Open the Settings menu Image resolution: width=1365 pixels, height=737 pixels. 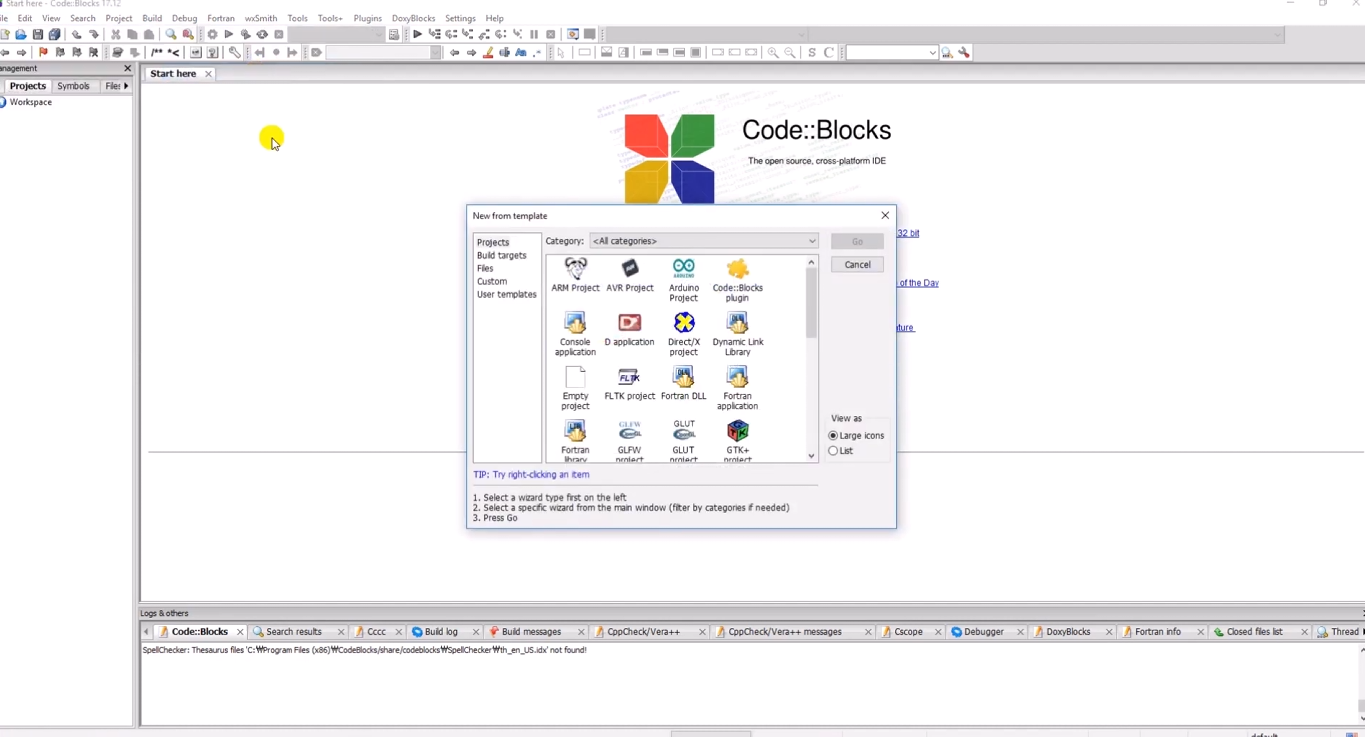click(460, 18)
